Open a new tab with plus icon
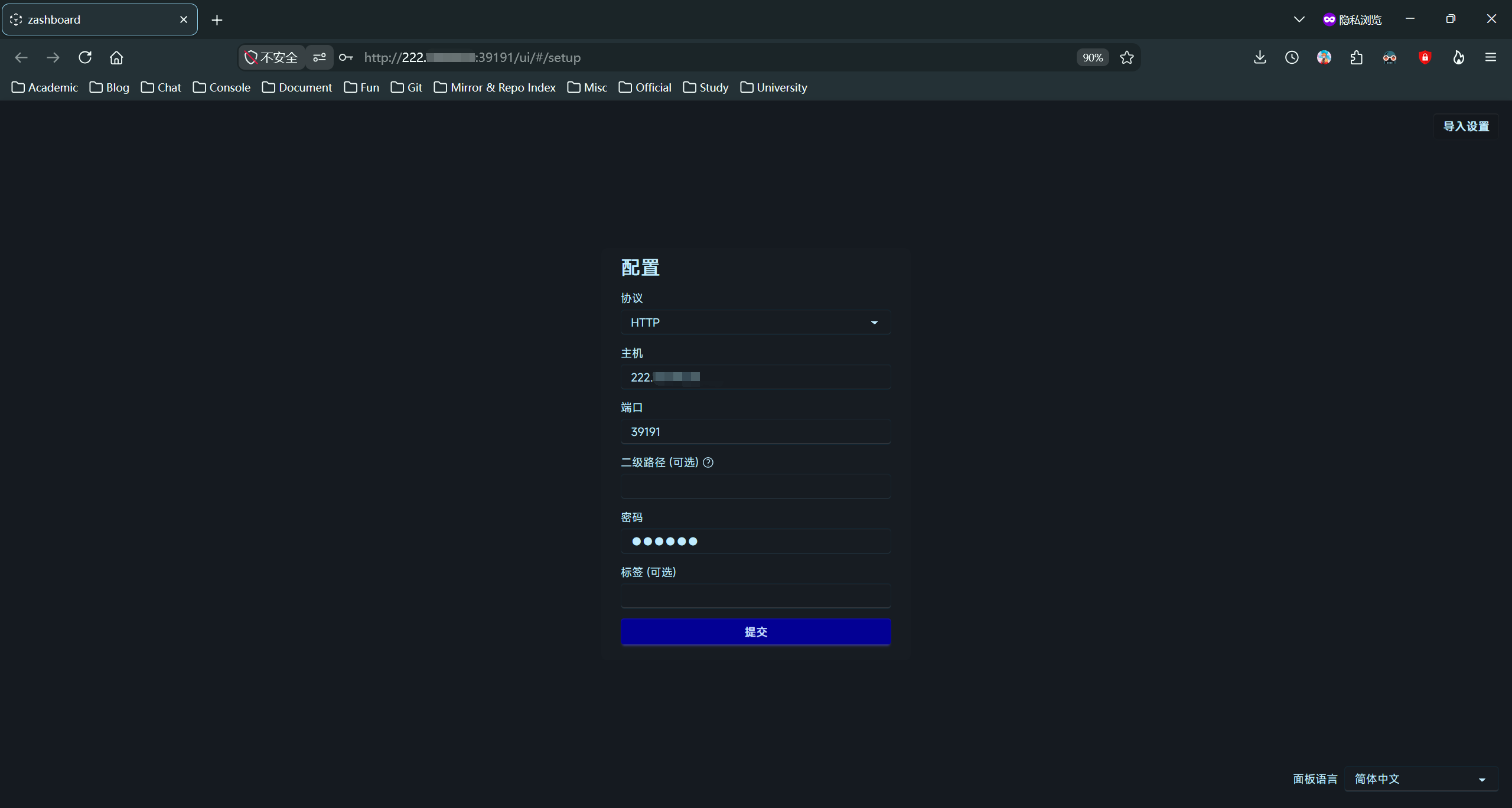 [x=217, y=20]
